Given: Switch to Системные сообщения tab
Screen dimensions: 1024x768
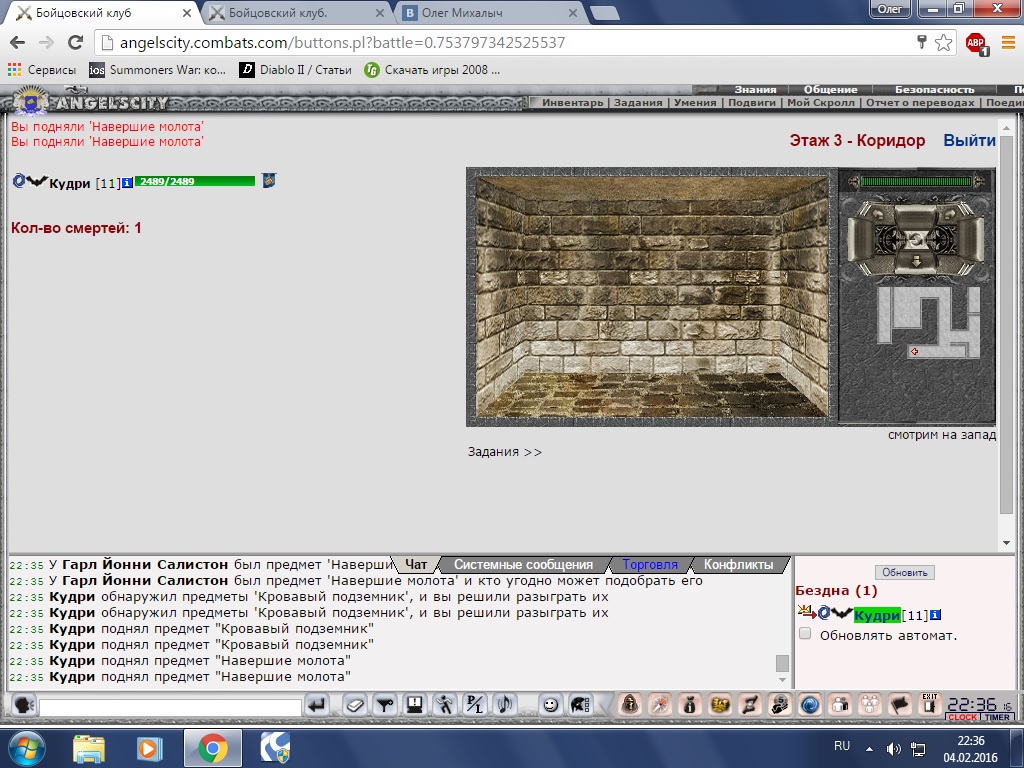Looking at the screenshot, I should (523, 564).
